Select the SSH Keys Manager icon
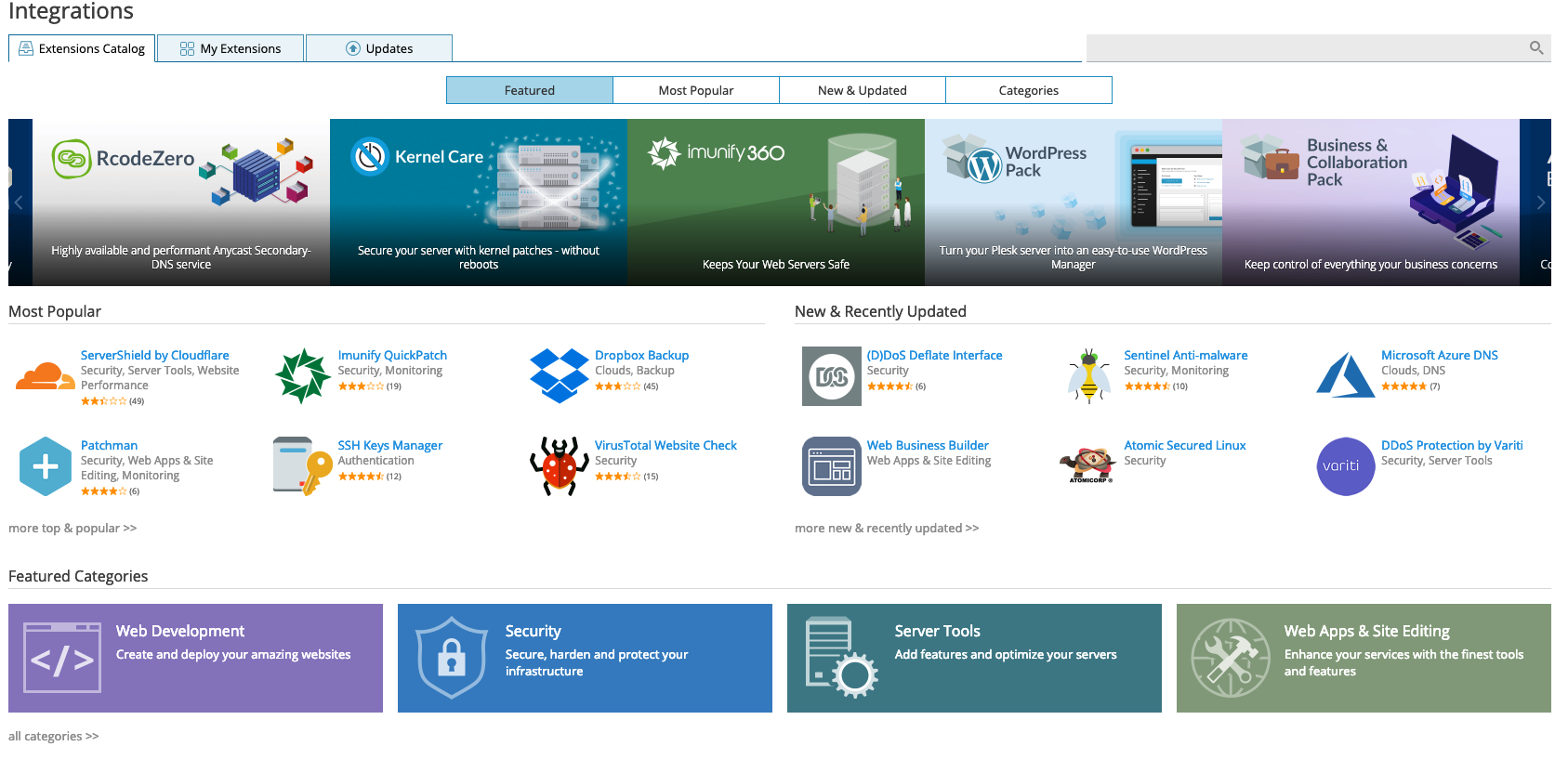The height and width of the screenshot is (759, 1568). click(302, 466)
